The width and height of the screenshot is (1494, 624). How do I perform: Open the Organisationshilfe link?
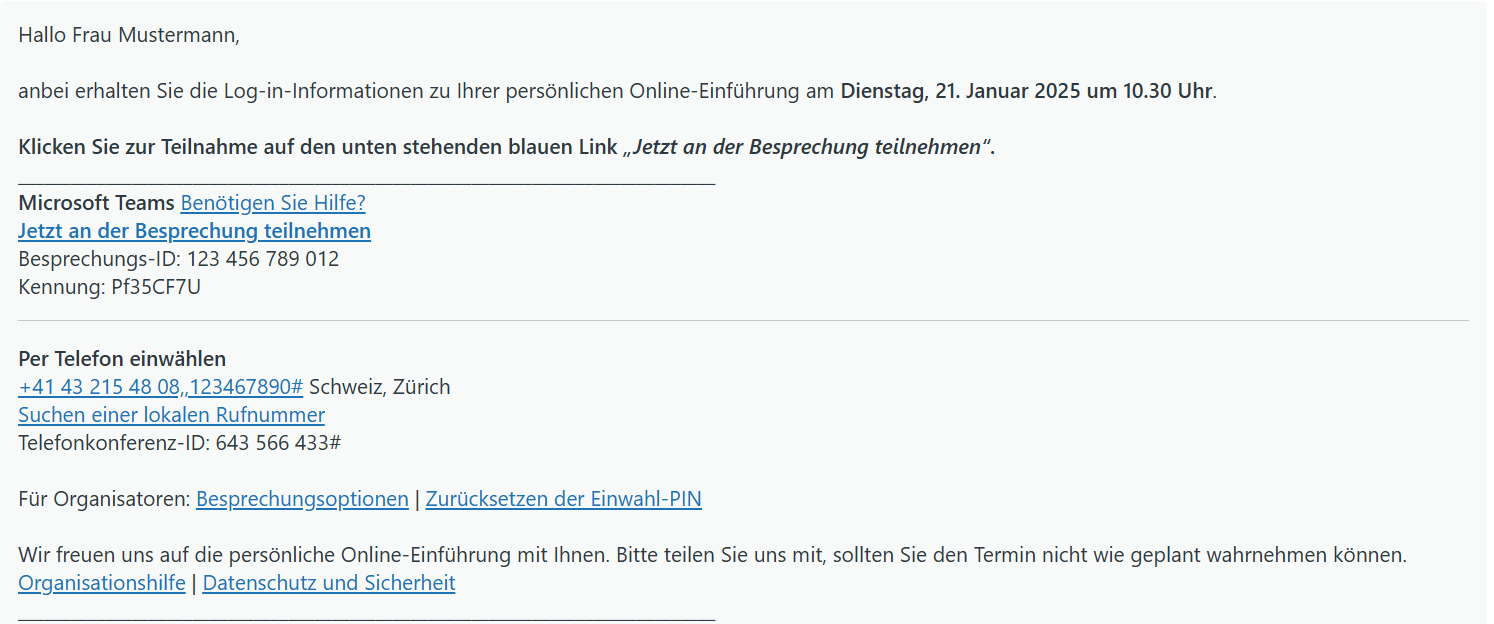click(102, 583)
